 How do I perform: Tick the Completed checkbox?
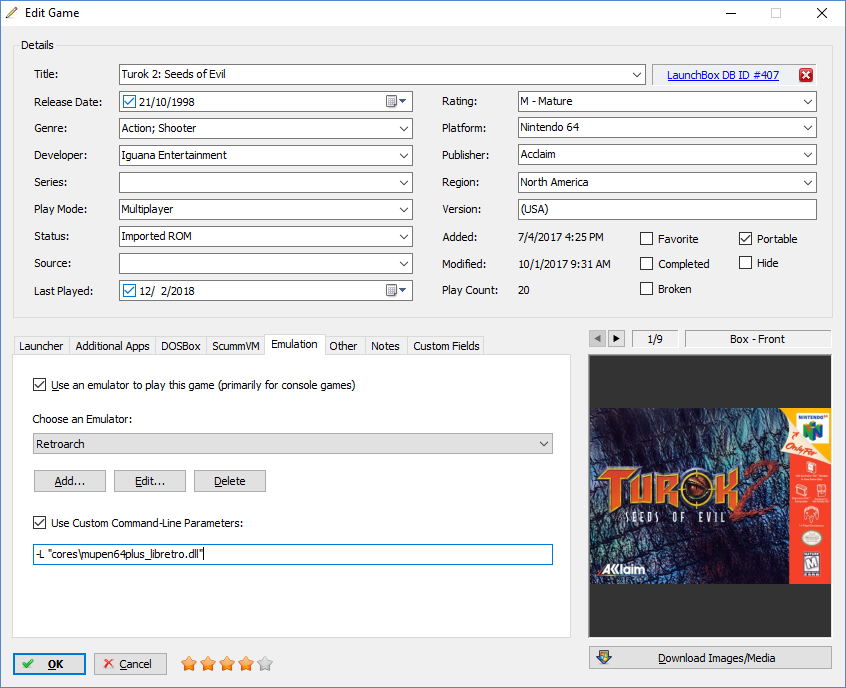646,263
